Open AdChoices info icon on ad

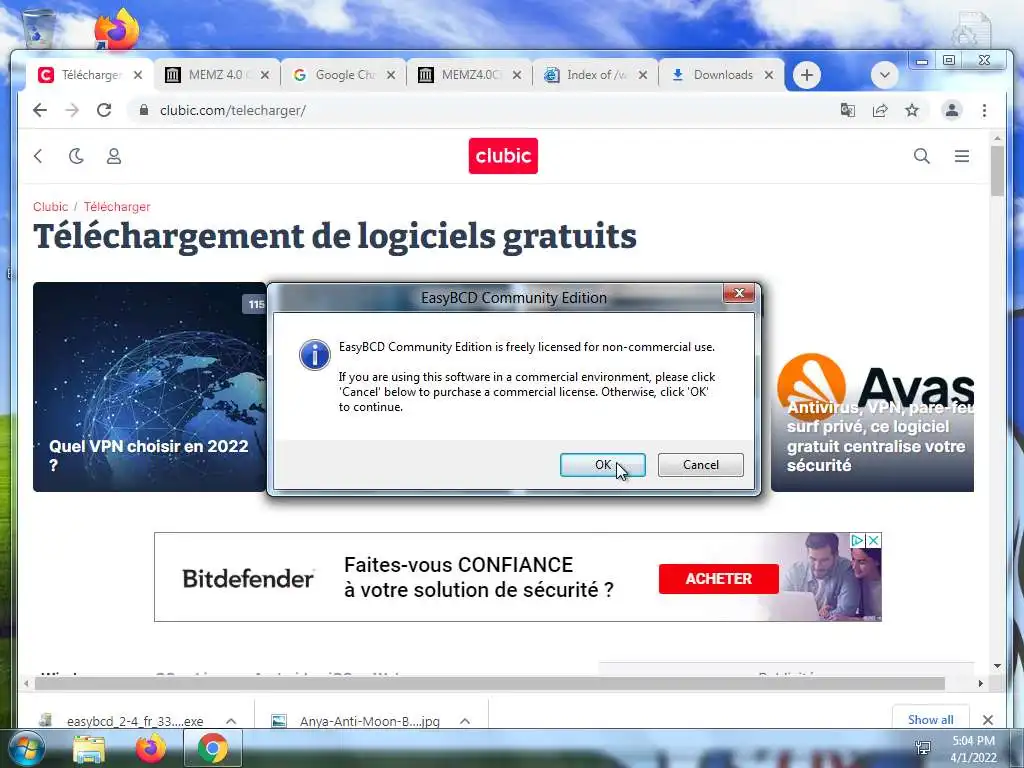(x=857, y=541)
